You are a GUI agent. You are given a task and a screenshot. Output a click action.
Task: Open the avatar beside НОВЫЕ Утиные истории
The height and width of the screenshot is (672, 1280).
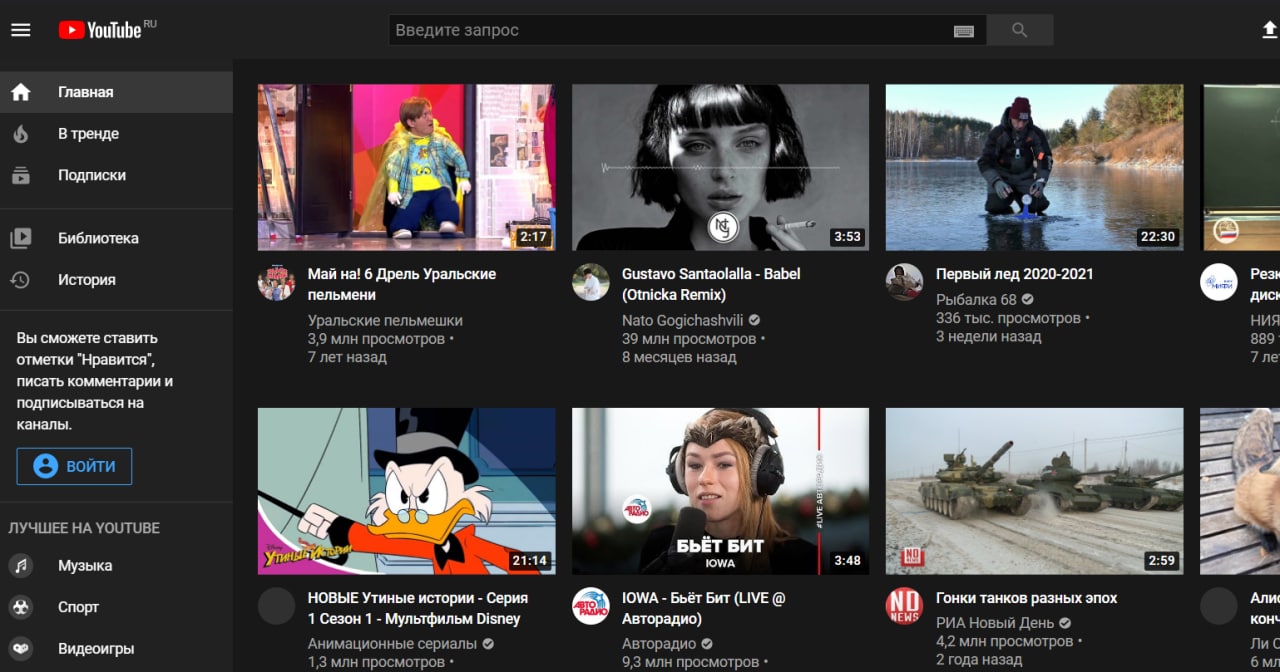pos(276,606)
